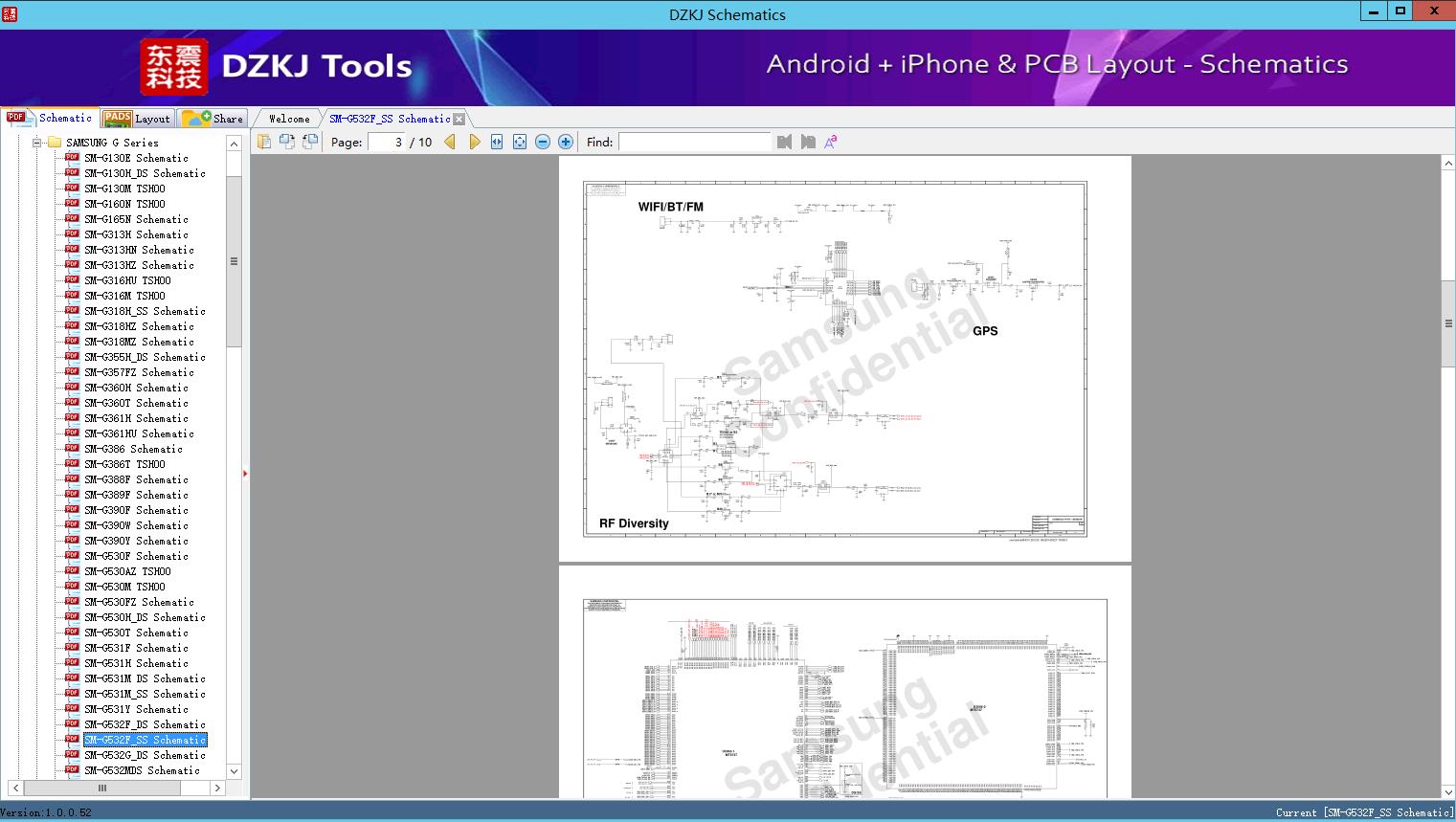This screenshot has width=1456, height=822.
Task: Open SM-G313HN Schematic
Action: [139, 250]
